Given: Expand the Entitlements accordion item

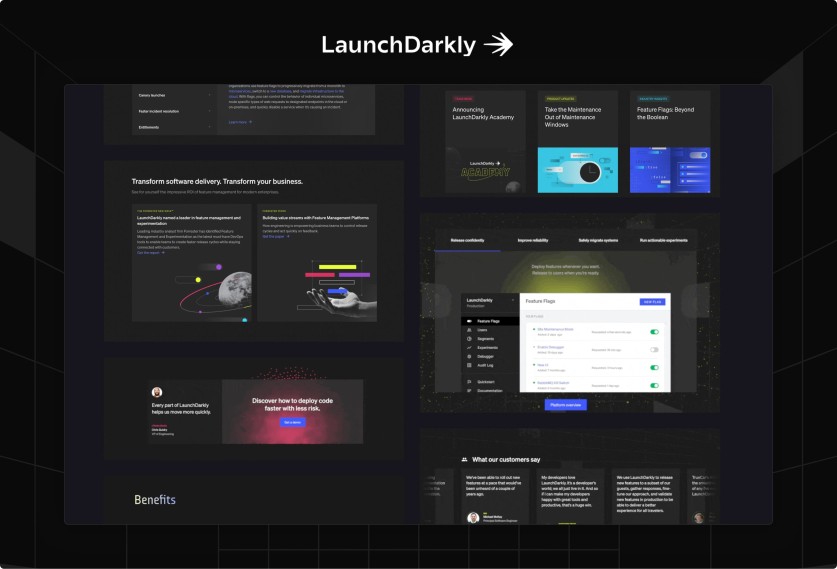Looking at the screenshot, I should click(x=174, y=127).
